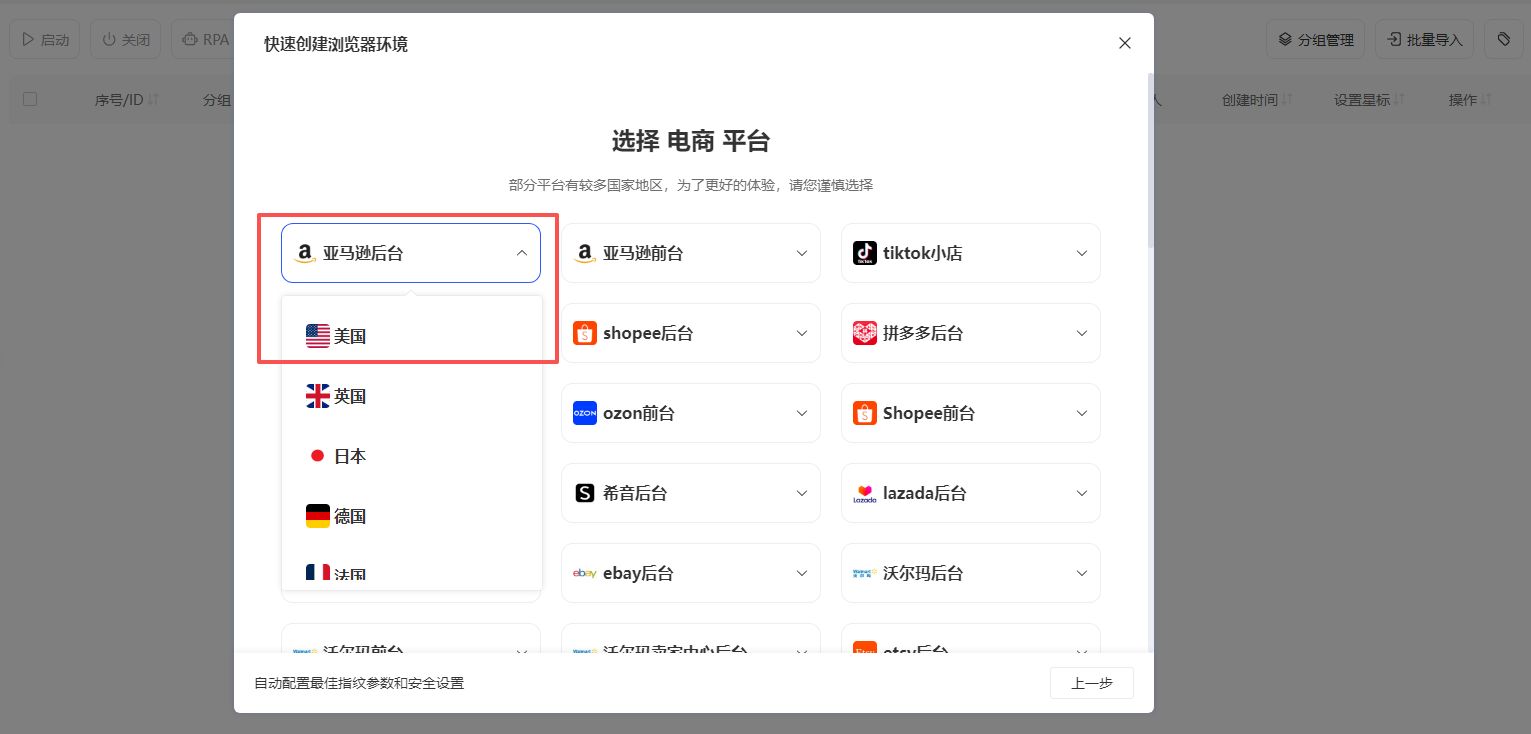Viewport: 1531px width, 734px height.
Task: Click the Amazon icon on 亚马逊前台 card
Action: pyautogui.click(x=585, y=253)
